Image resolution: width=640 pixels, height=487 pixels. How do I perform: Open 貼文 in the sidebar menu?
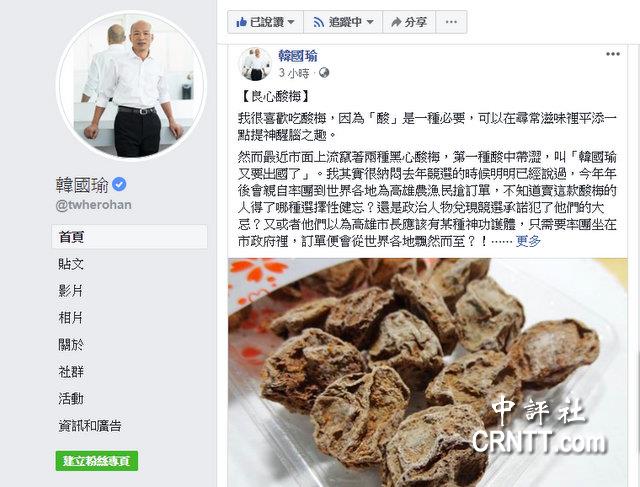71,264
